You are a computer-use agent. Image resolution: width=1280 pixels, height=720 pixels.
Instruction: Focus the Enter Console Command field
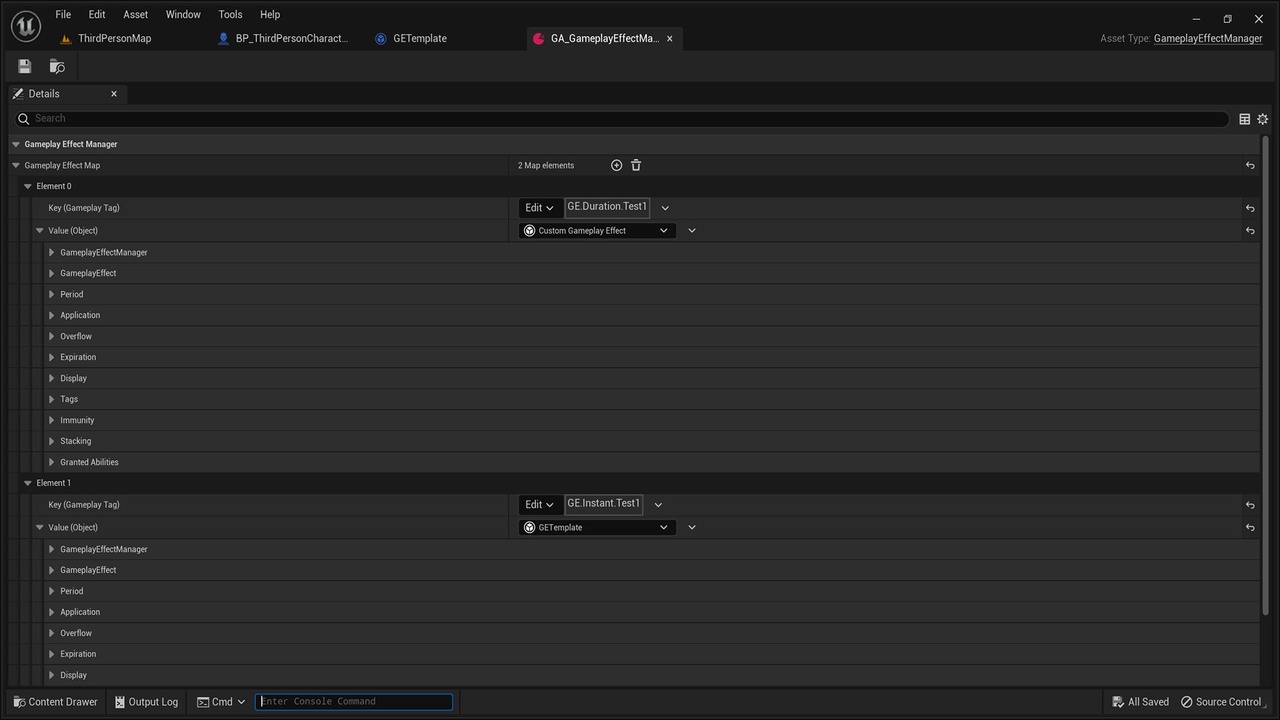(x=354, y=702)
